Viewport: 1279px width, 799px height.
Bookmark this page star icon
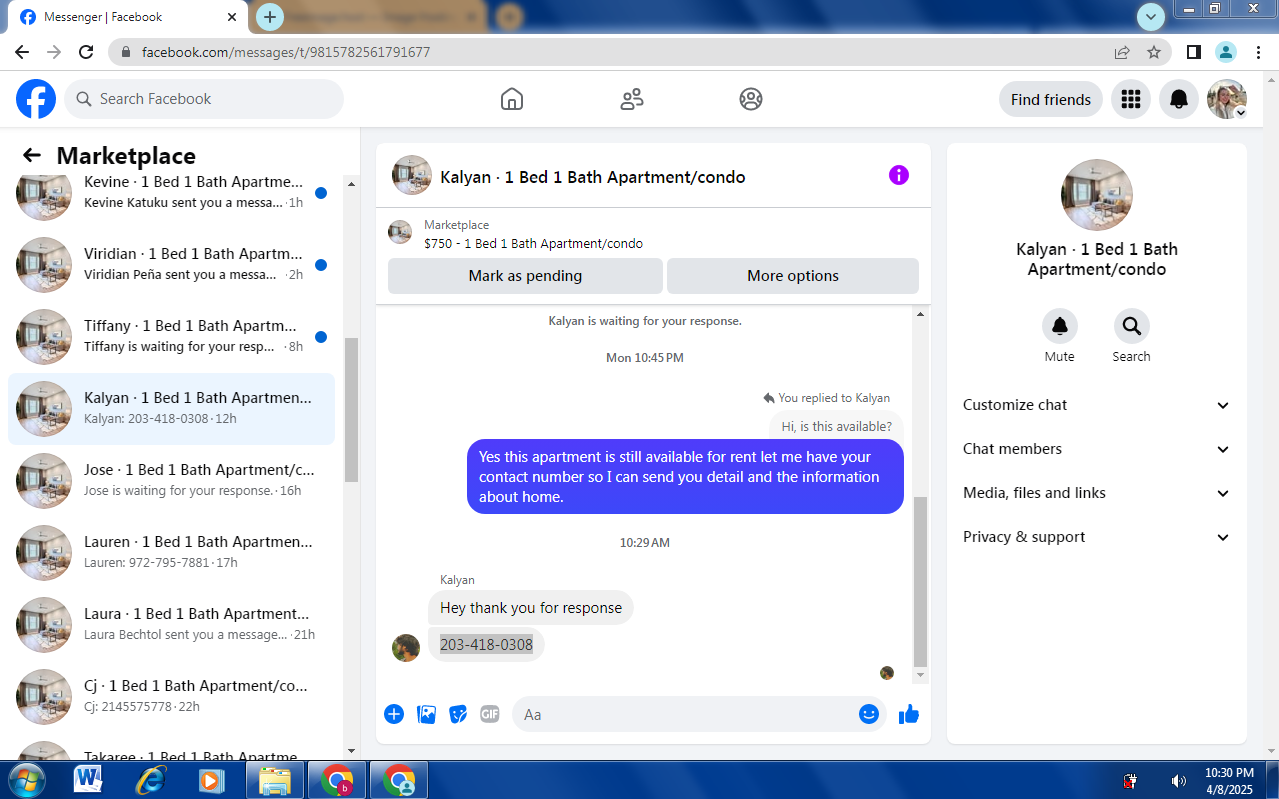[x=1154, y=52]
